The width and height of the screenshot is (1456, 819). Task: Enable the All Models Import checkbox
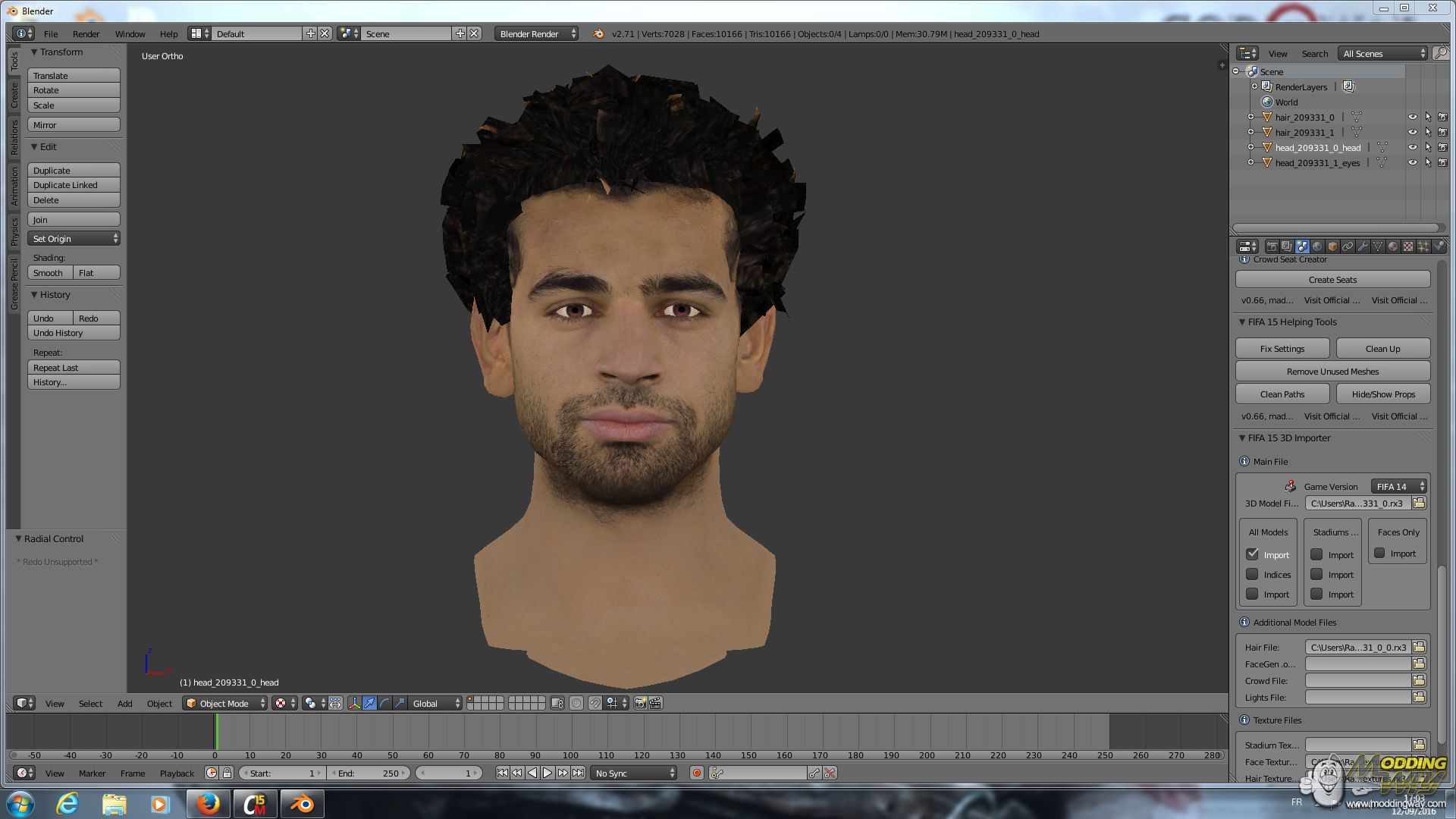click(x=1252, y=554)
